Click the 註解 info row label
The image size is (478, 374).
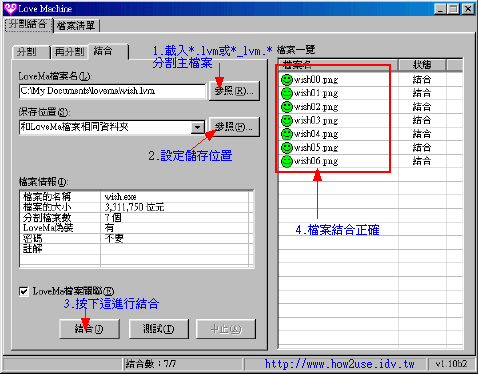coord(32,249)
